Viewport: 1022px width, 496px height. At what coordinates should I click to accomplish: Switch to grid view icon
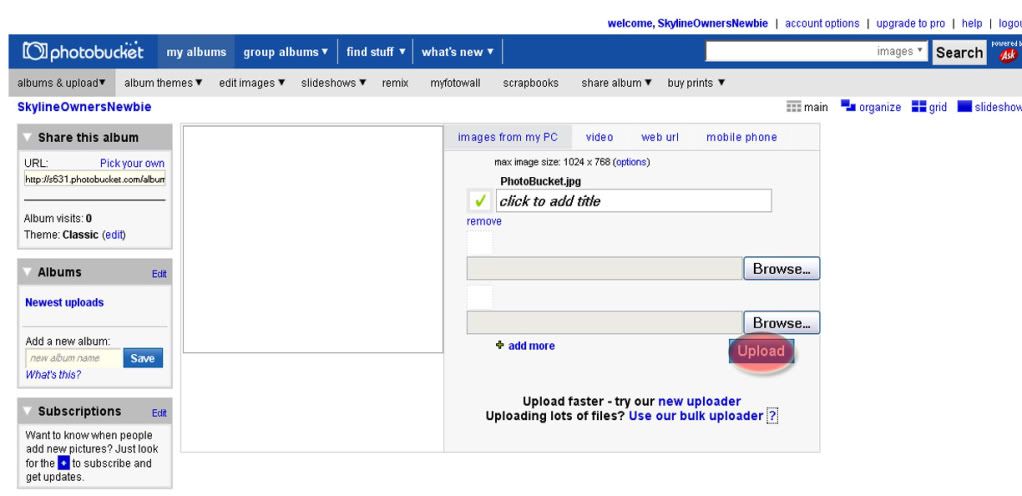pos(919,106)
